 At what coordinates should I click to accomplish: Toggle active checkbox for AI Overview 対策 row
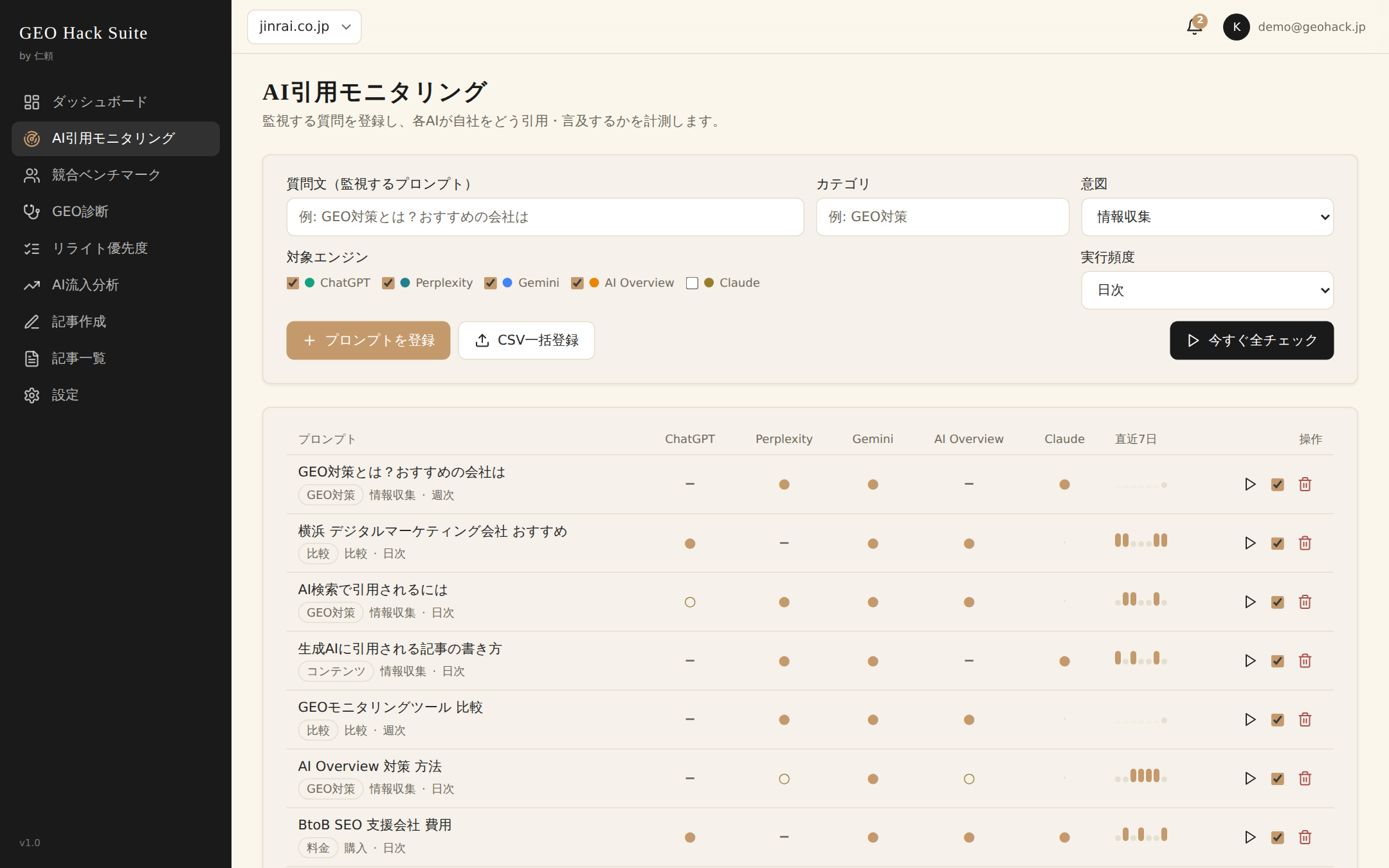[x=1278, y=779]
